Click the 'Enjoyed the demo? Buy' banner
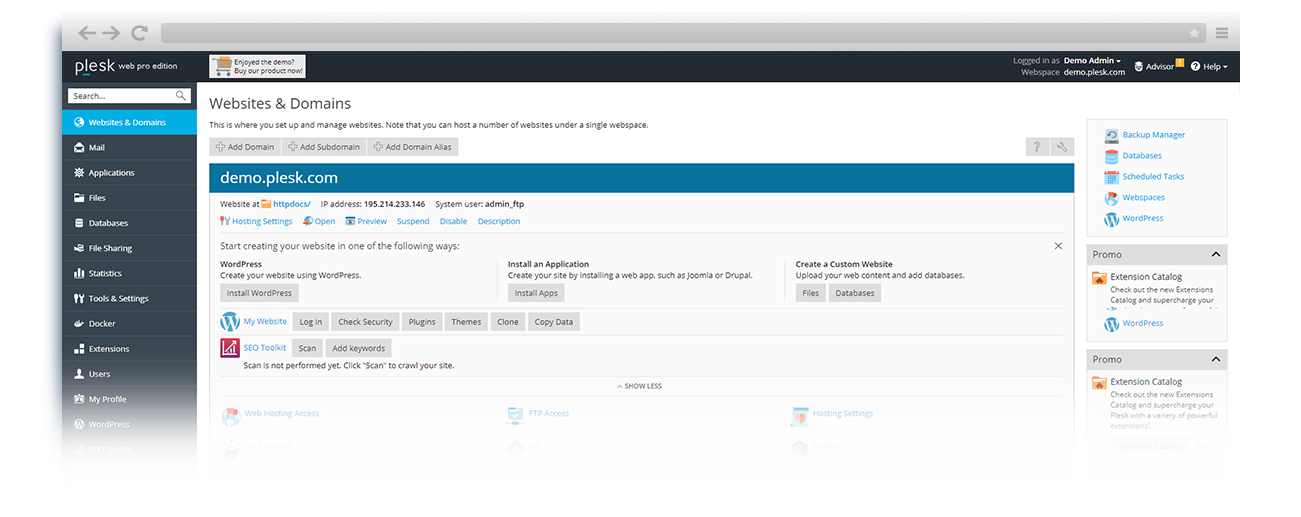 click(257, 66)
